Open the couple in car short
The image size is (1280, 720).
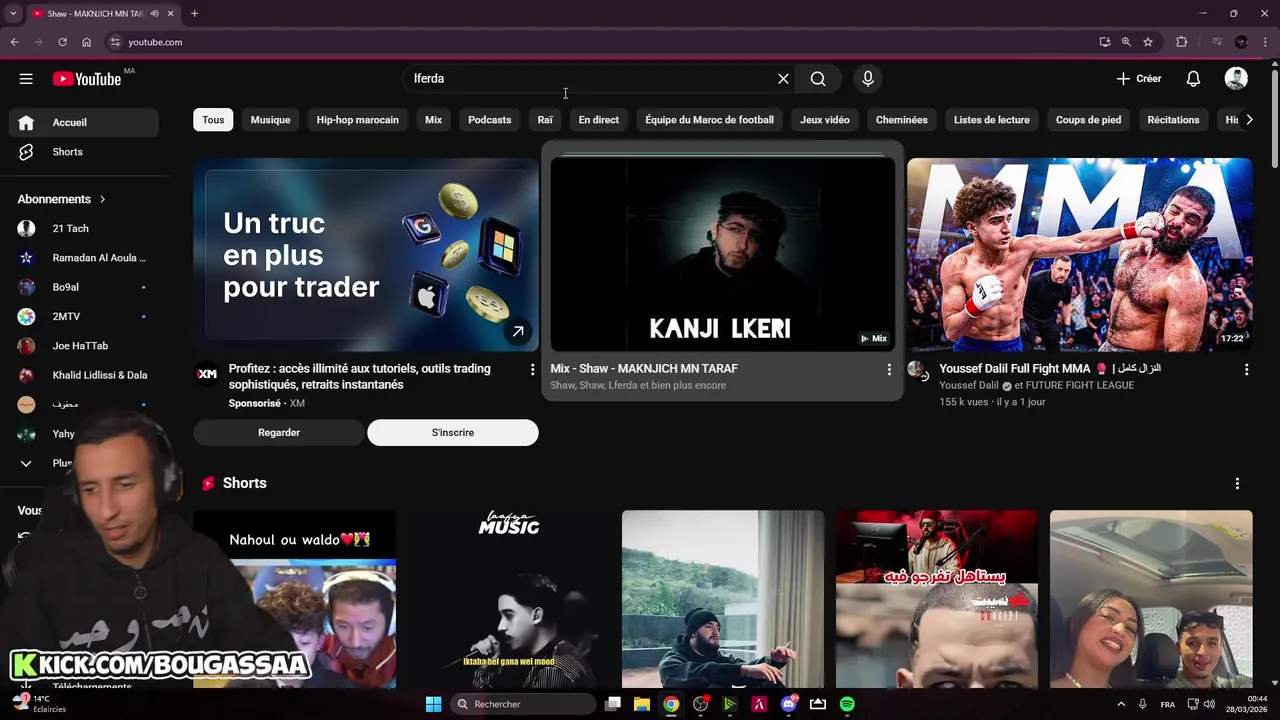[1151, 599]
